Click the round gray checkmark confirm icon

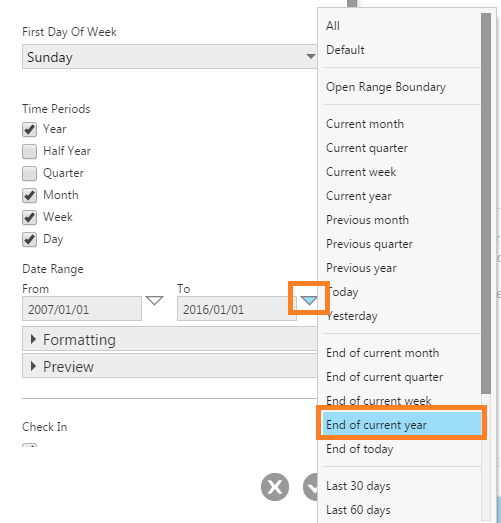point(311,487)
